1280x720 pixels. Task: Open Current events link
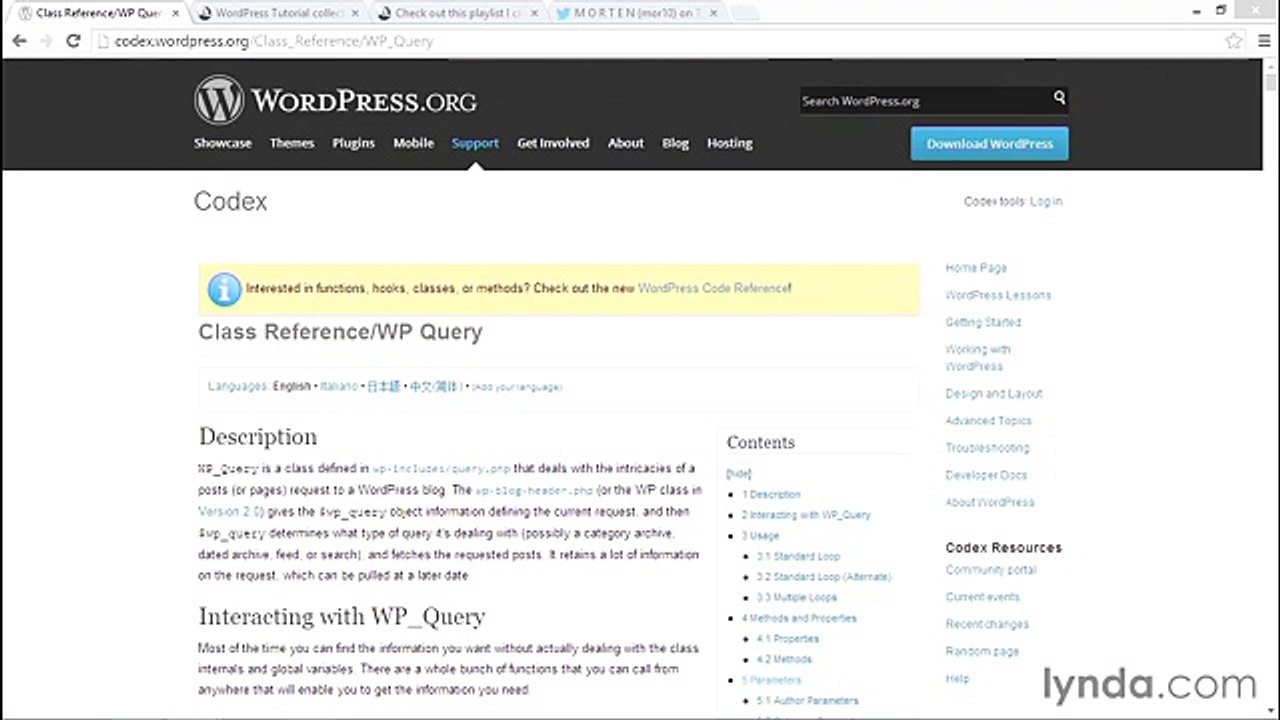click(983, 597)
